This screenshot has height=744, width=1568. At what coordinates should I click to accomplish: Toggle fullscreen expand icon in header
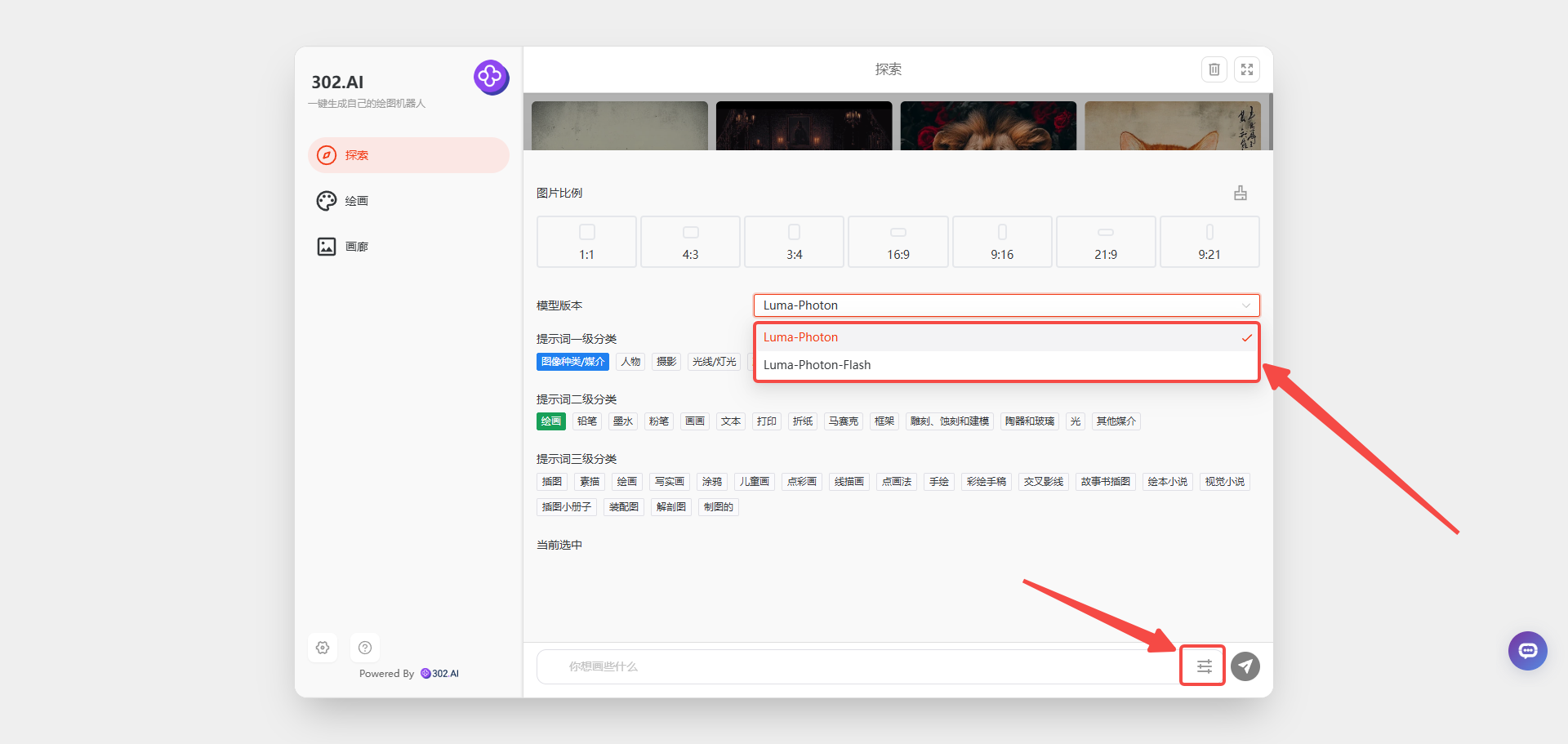1247,69
